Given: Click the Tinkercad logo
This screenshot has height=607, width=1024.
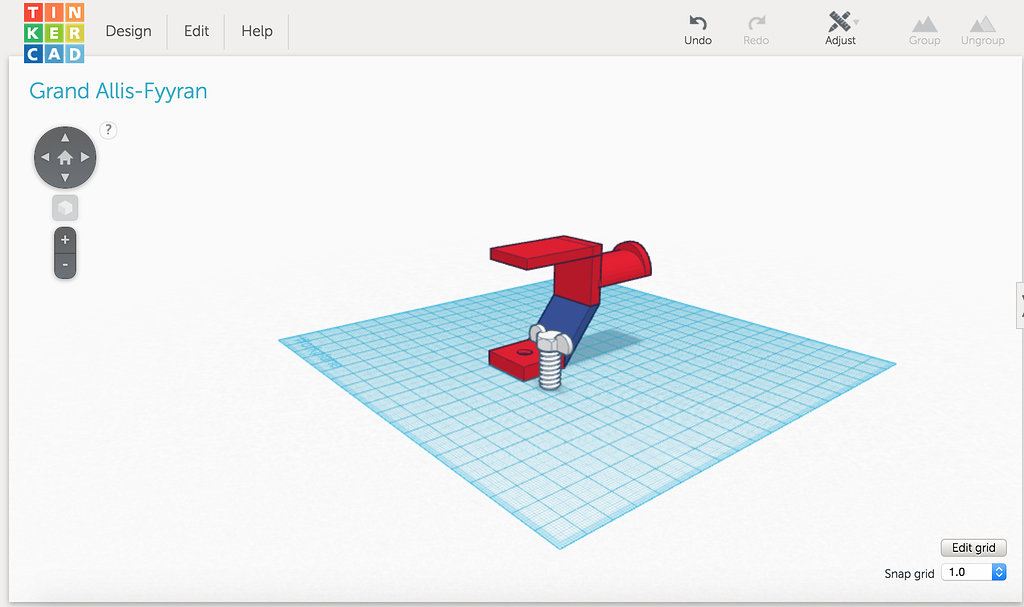Looking at the screenshot, I should click(x=53, y=30).
